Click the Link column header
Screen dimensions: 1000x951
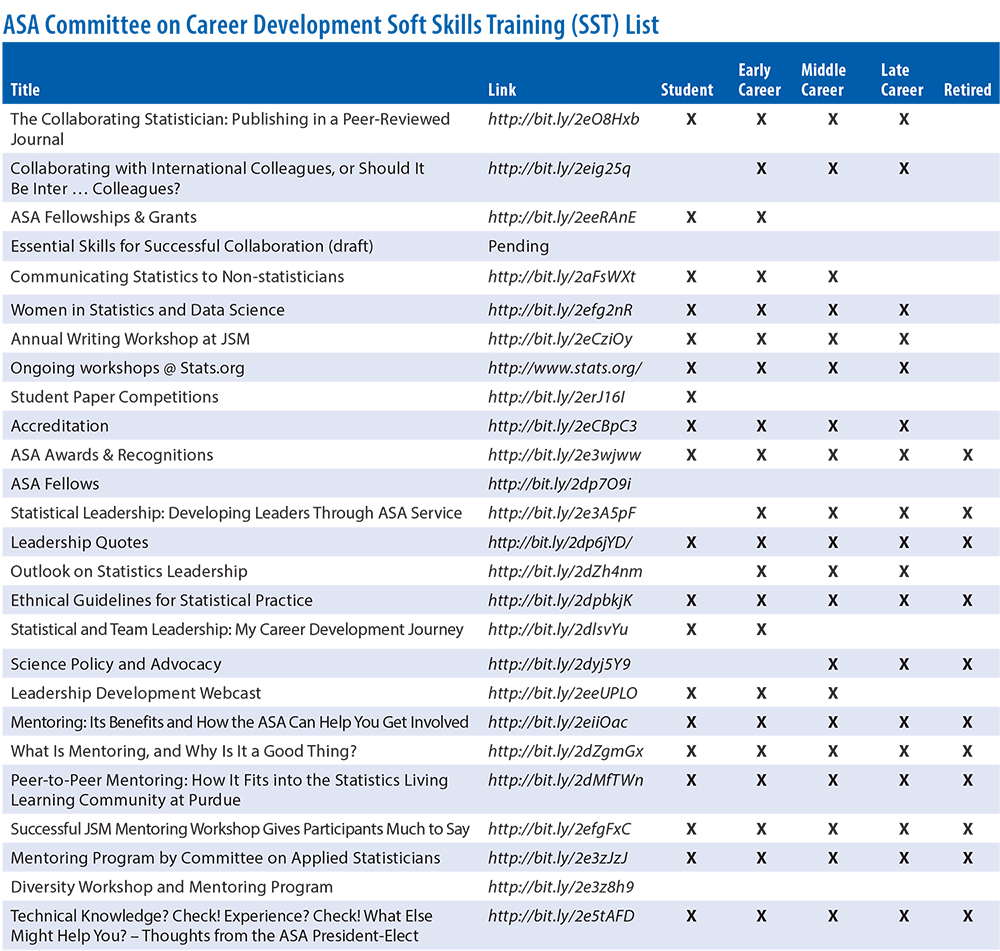(502, 90)
